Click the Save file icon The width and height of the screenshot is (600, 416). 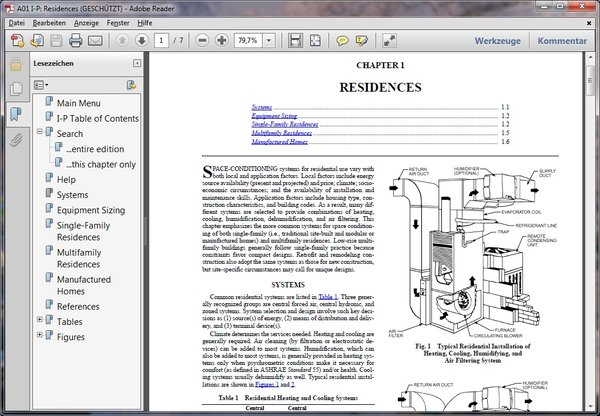[56, 41]
